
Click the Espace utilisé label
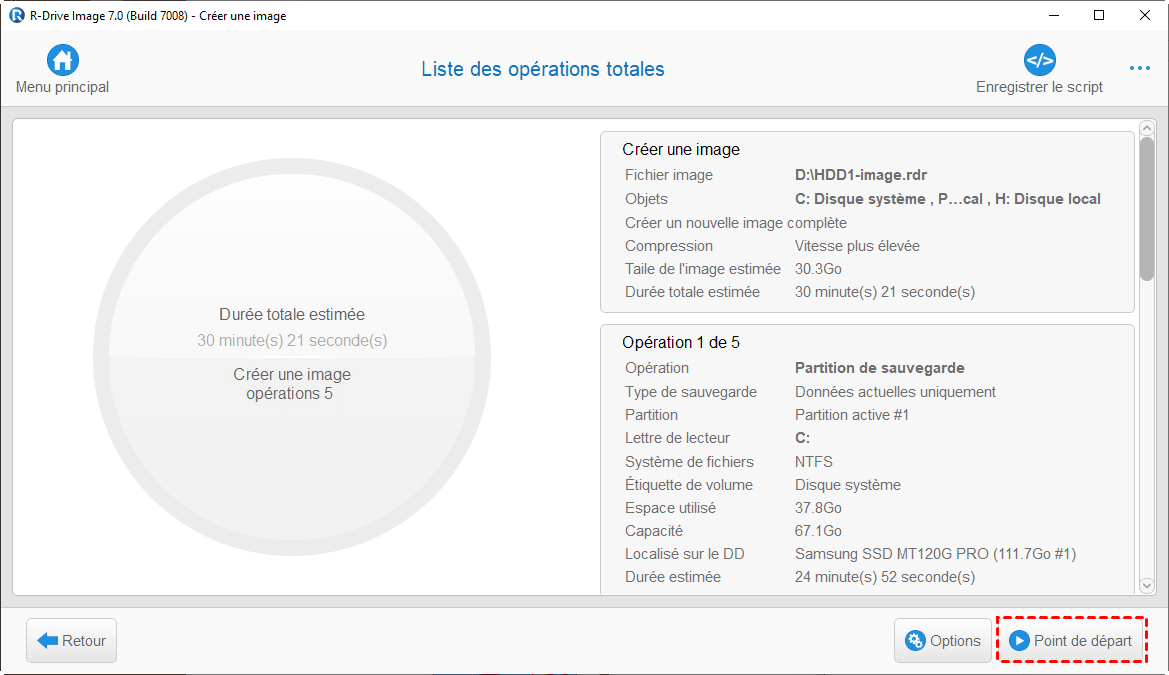tap(669, 508)
